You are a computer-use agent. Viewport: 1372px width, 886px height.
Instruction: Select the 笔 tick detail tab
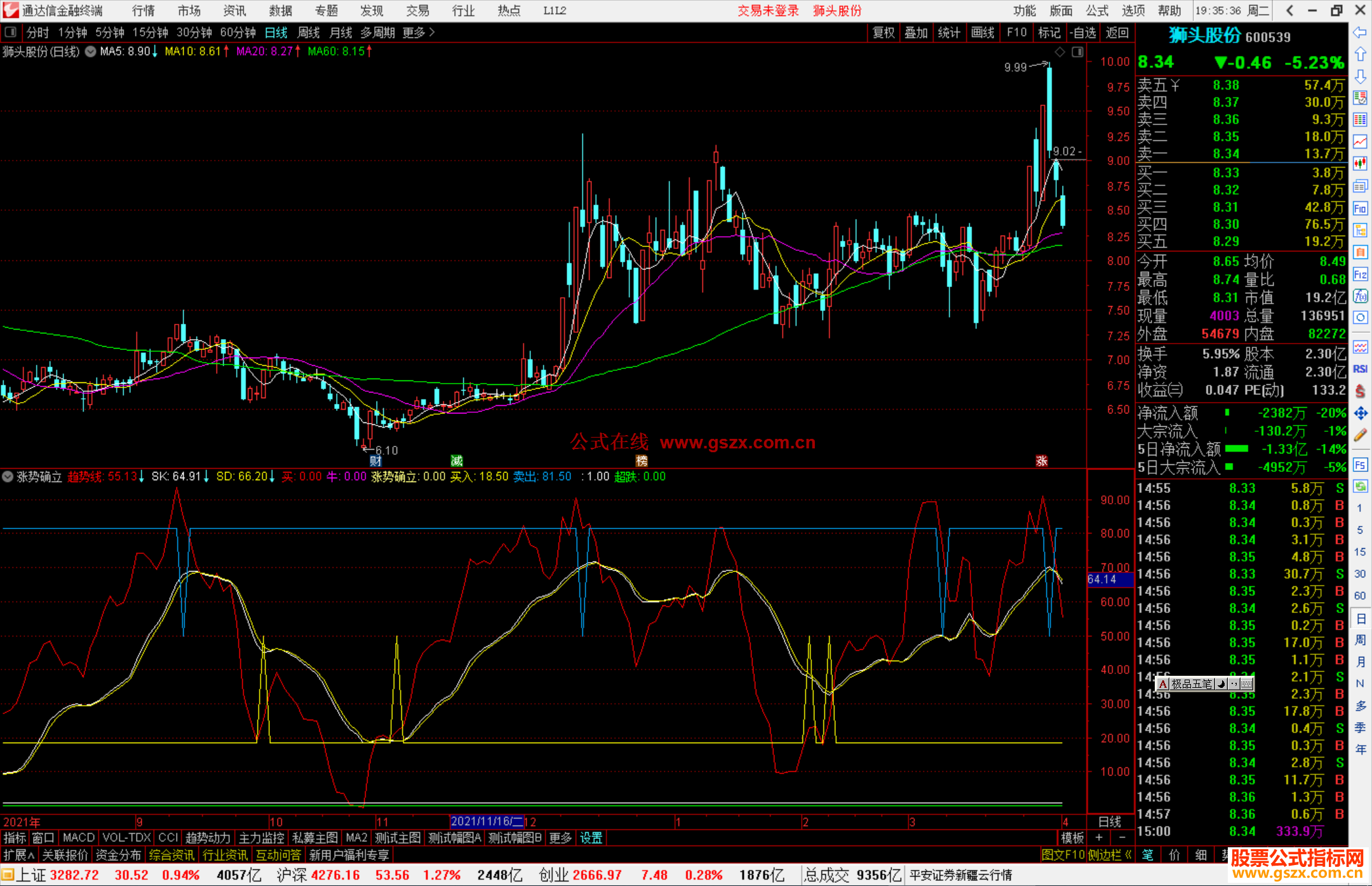click(x=1148, y=855)
